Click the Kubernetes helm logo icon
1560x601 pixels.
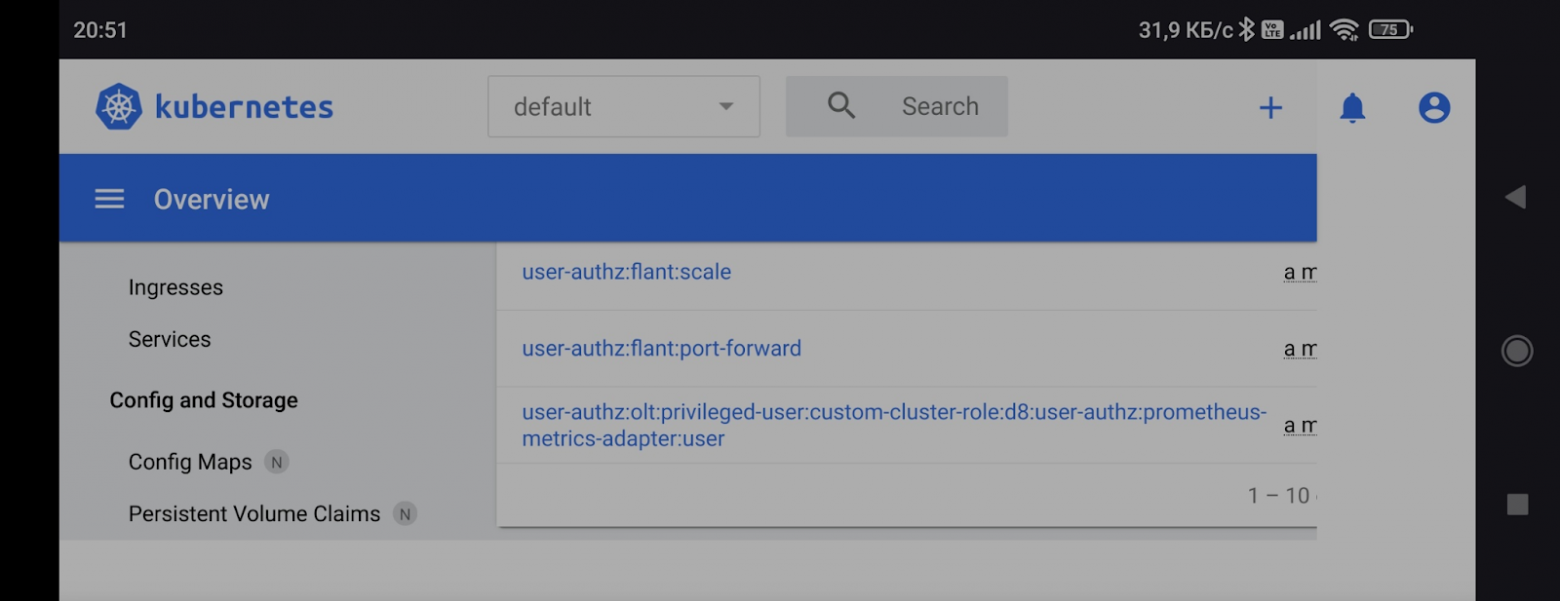tap(118, 107)
